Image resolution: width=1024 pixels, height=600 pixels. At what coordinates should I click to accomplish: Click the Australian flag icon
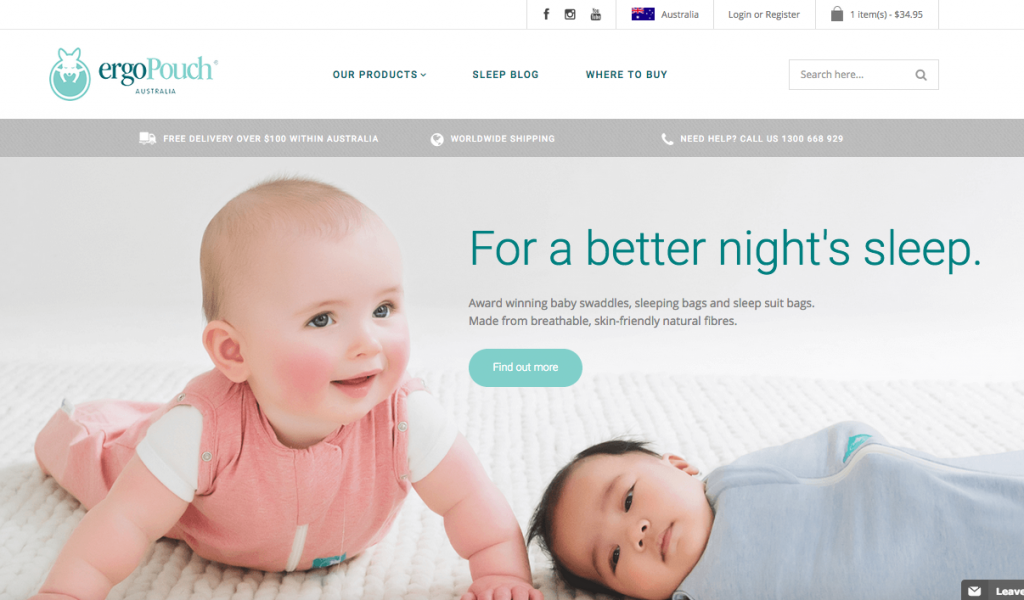pos(643,14)
